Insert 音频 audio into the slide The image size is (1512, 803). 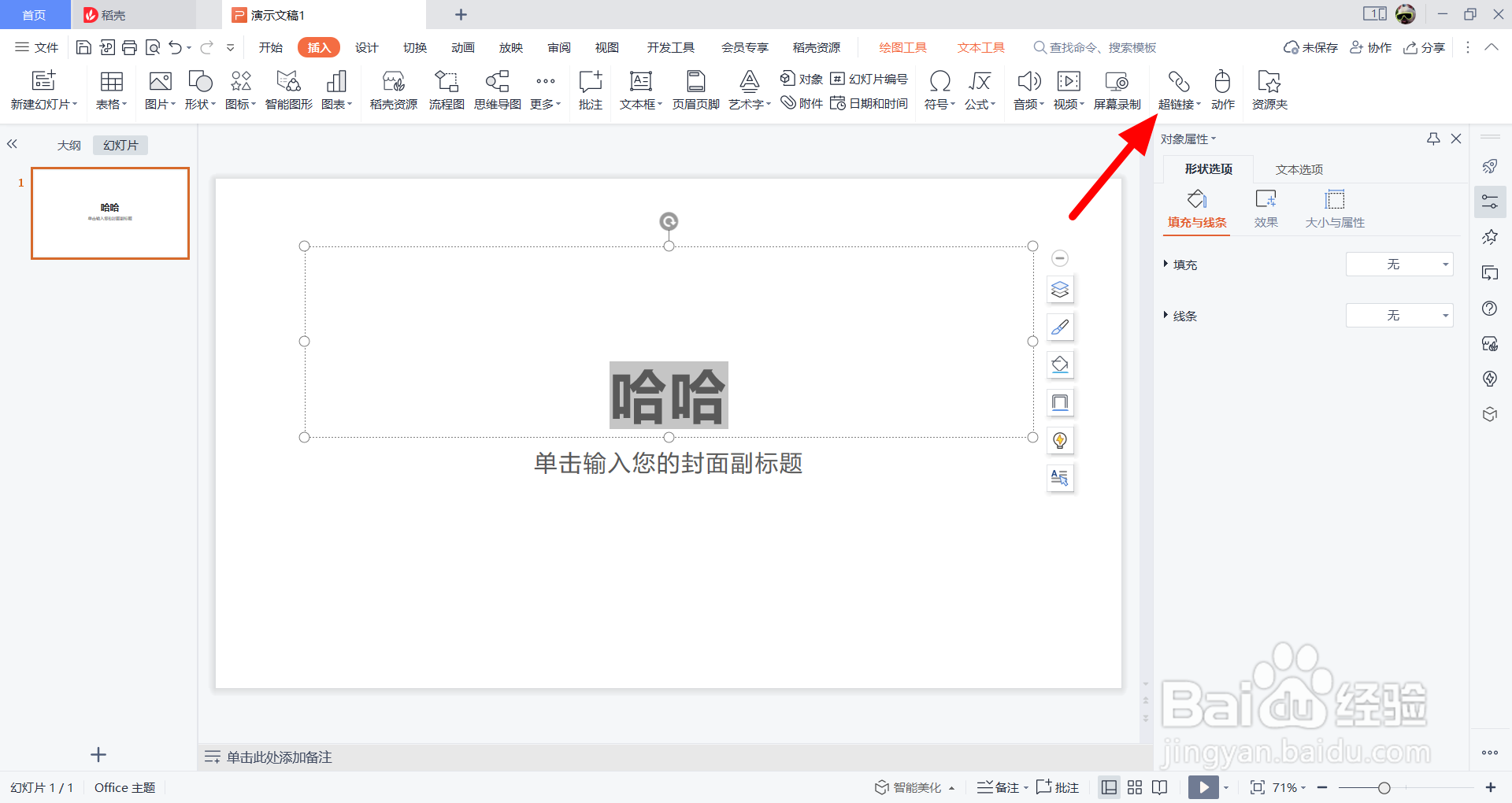pyautogui.click(x=1027, y=89)
